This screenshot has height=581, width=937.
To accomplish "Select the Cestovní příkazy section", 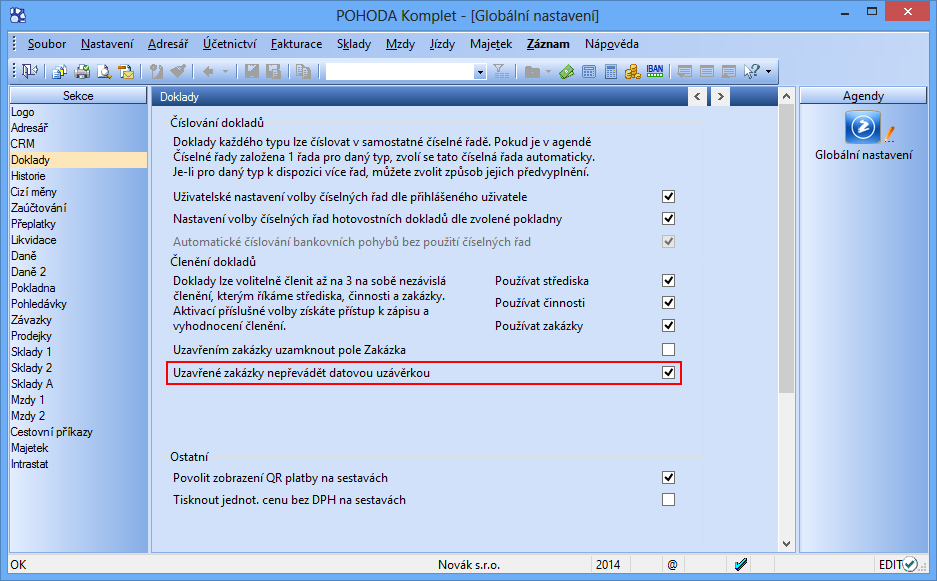I will [78, 432].
